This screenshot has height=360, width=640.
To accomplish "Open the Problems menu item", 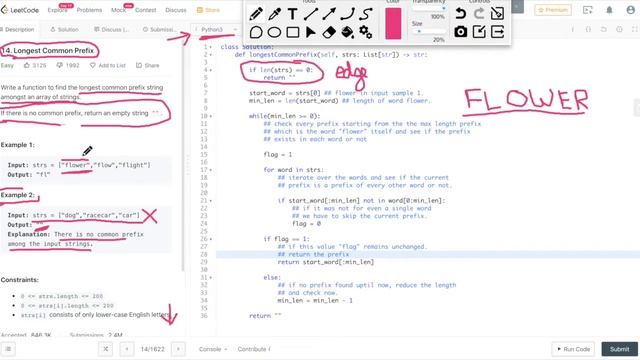I will tap(89, 10).
